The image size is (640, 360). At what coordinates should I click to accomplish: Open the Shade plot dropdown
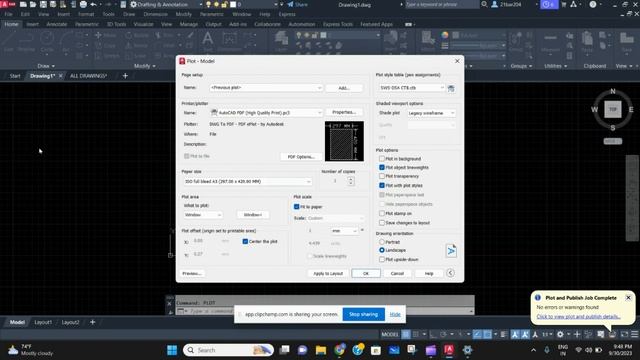point(431,113)
